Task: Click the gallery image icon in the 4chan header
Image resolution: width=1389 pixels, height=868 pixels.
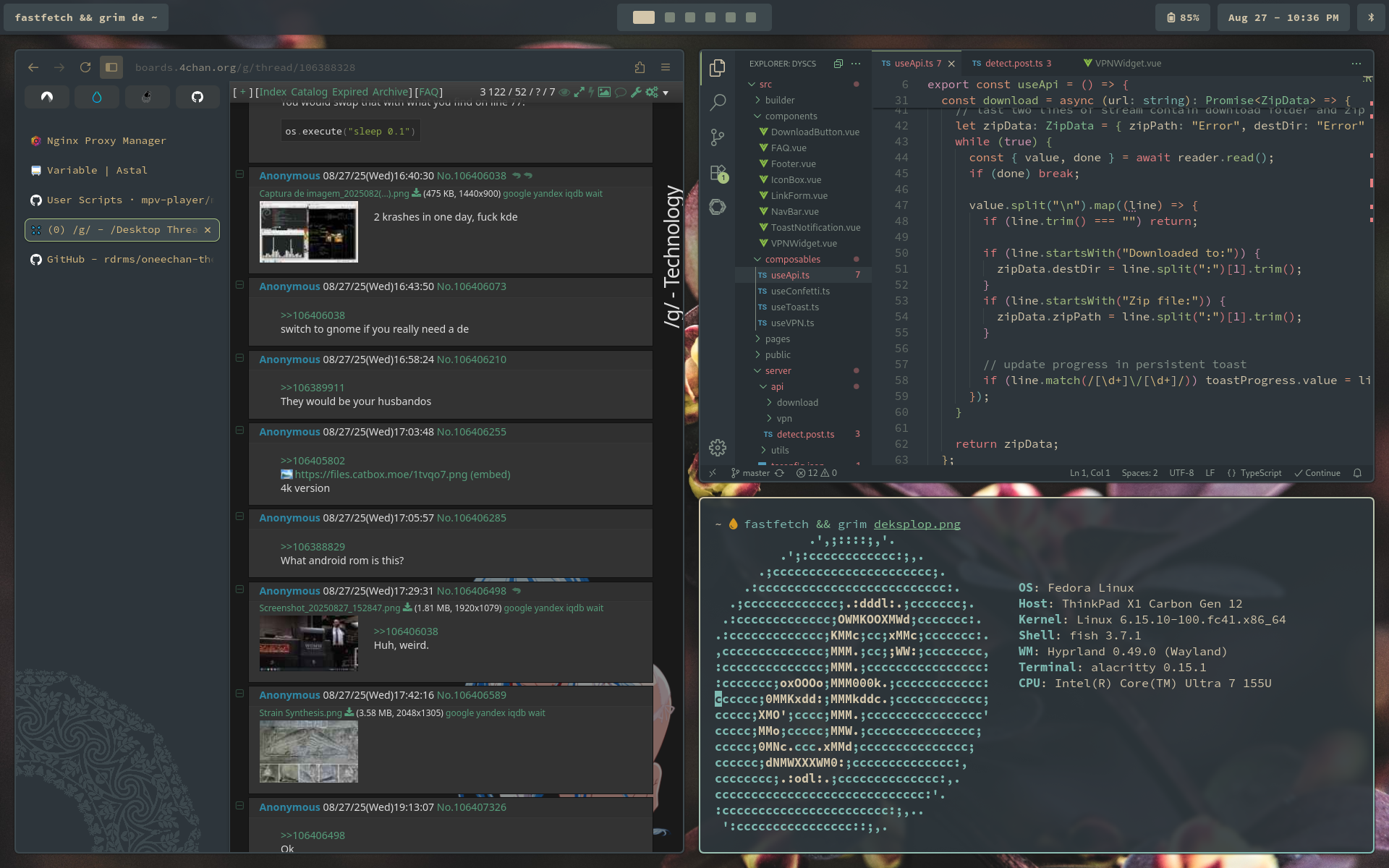Action: pos(604,92)
